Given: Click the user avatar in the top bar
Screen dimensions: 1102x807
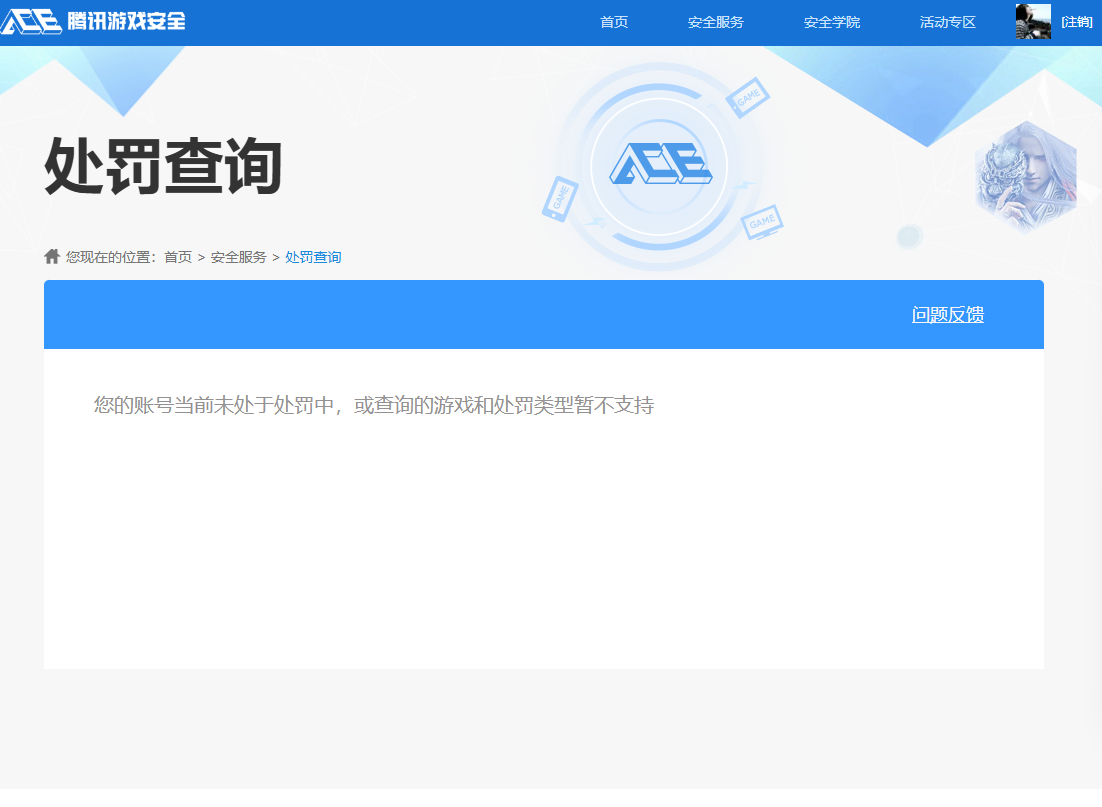Looking at the screenshot, I should tap(1032, 20).
